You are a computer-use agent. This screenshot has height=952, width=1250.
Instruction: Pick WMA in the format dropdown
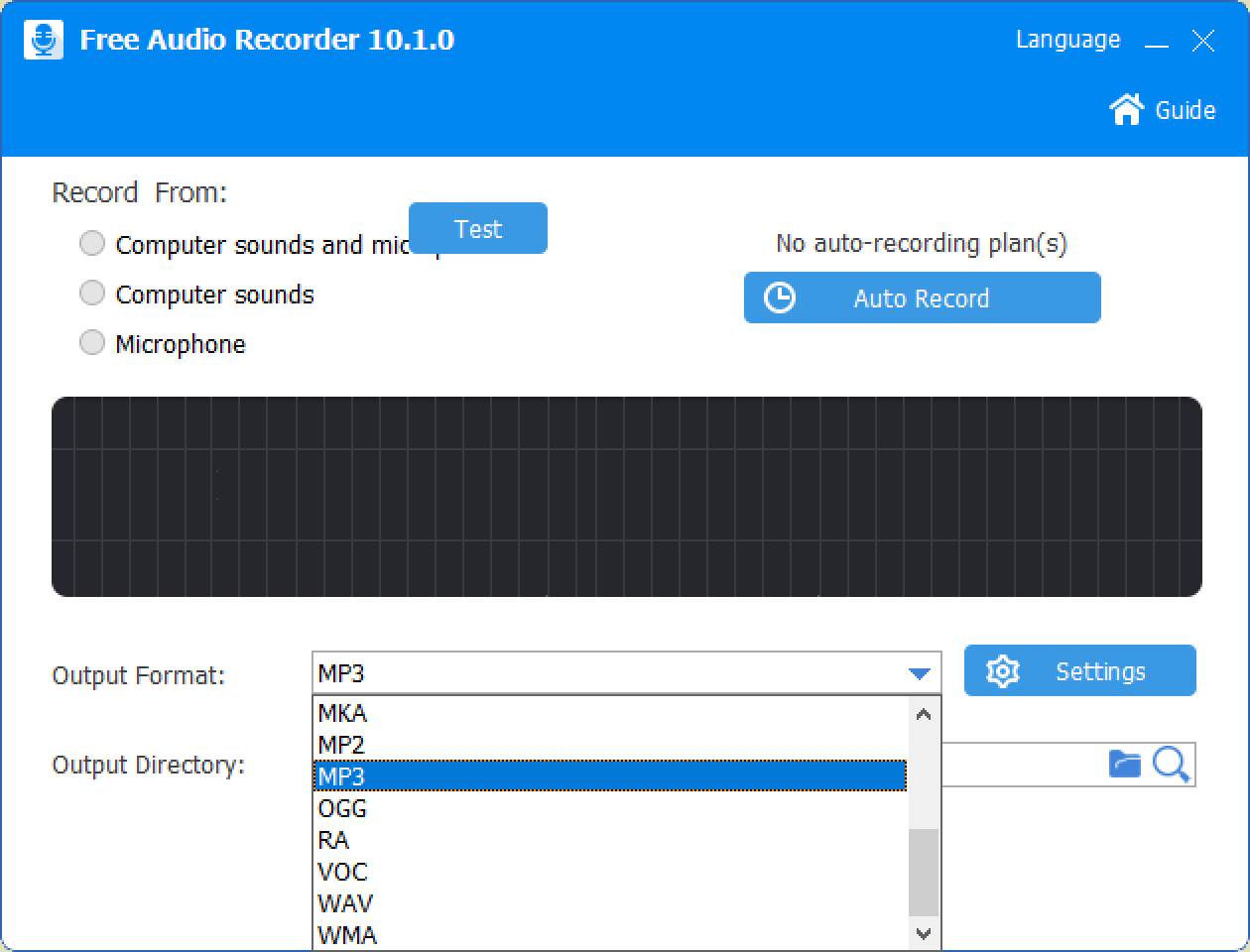coord(347,935)
